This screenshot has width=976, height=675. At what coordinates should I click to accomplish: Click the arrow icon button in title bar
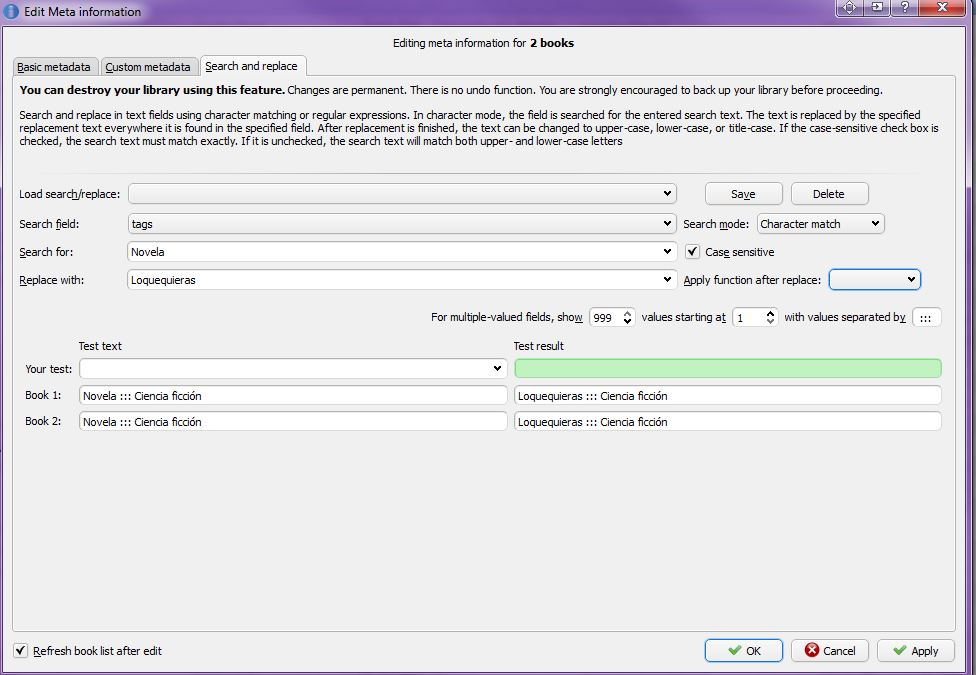click(877, 7)
